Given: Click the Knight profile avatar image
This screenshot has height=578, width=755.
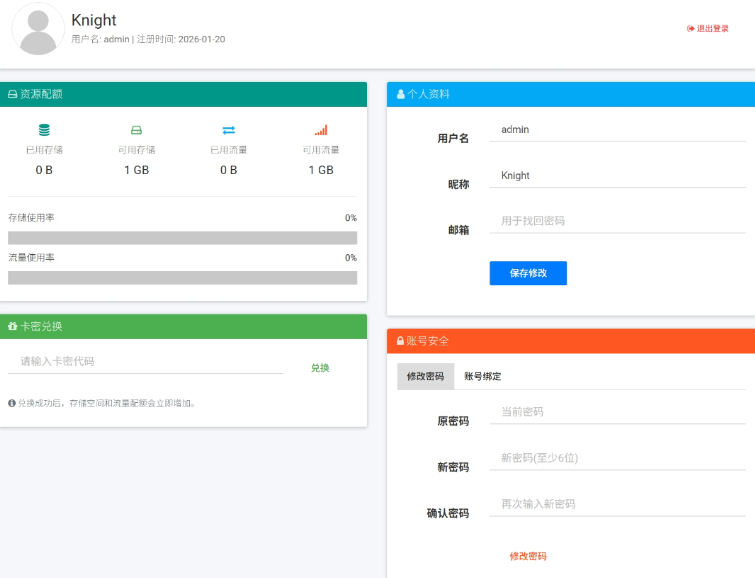Looking at the screenshot, I should [38, 29].
